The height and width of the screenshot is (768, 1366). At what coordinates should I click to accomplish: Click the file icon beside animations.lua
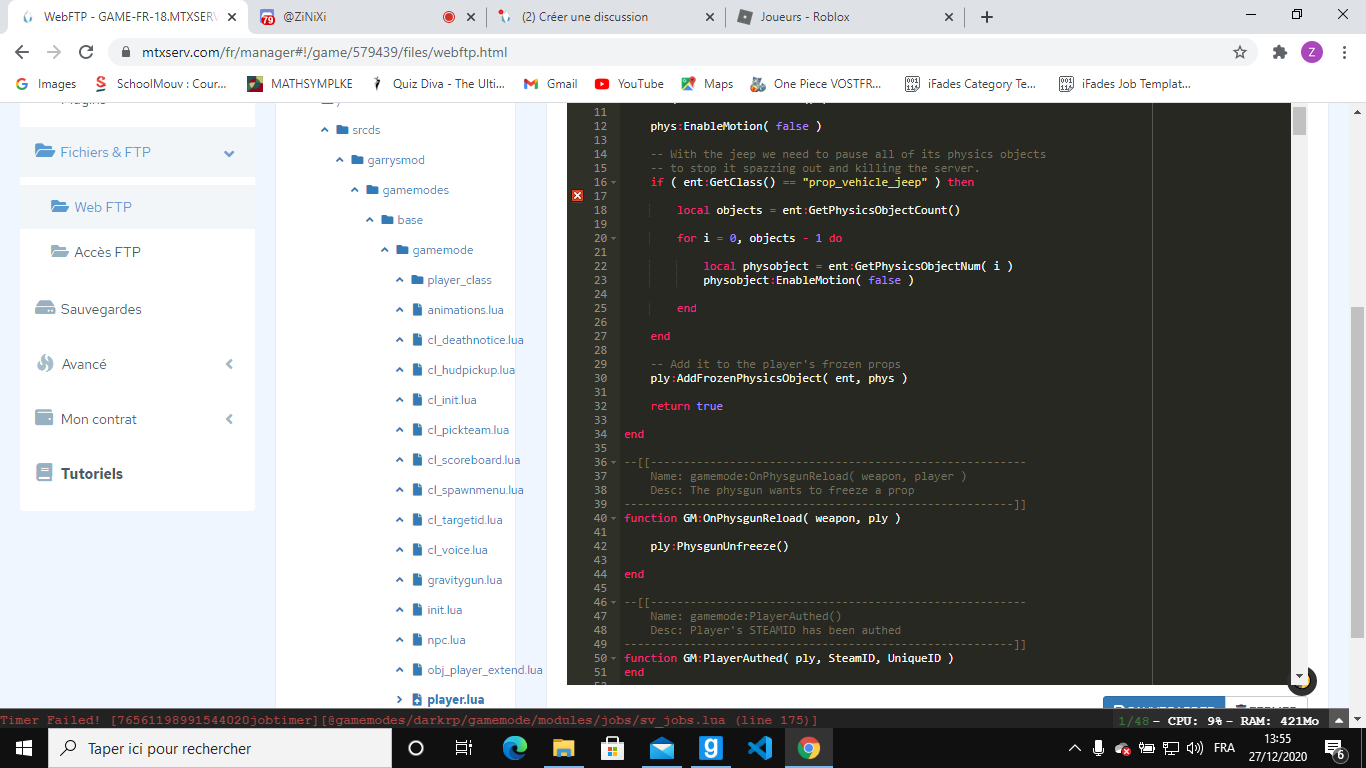pyautogui.click(x=418, y=310)
